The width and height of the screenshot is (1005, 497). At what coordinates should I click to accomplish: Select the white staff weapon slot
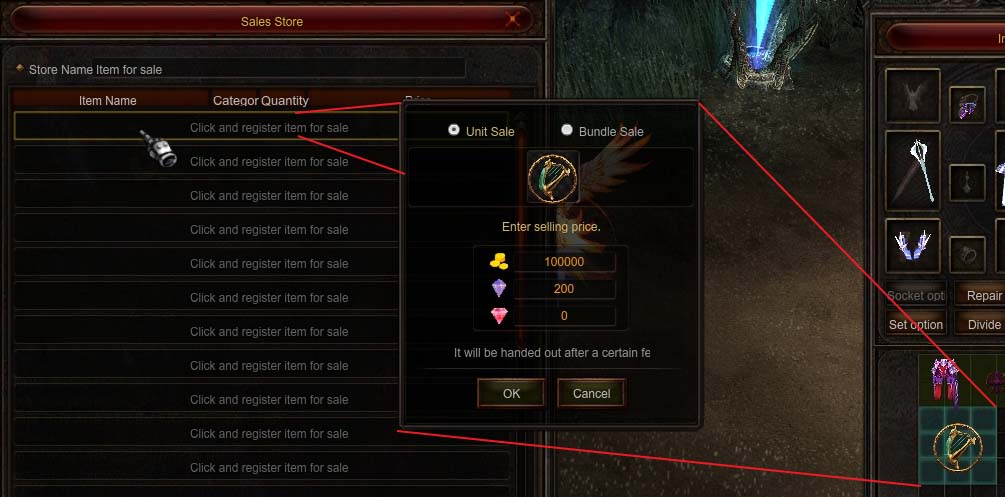pyautogui.click(x=913, y=171)
